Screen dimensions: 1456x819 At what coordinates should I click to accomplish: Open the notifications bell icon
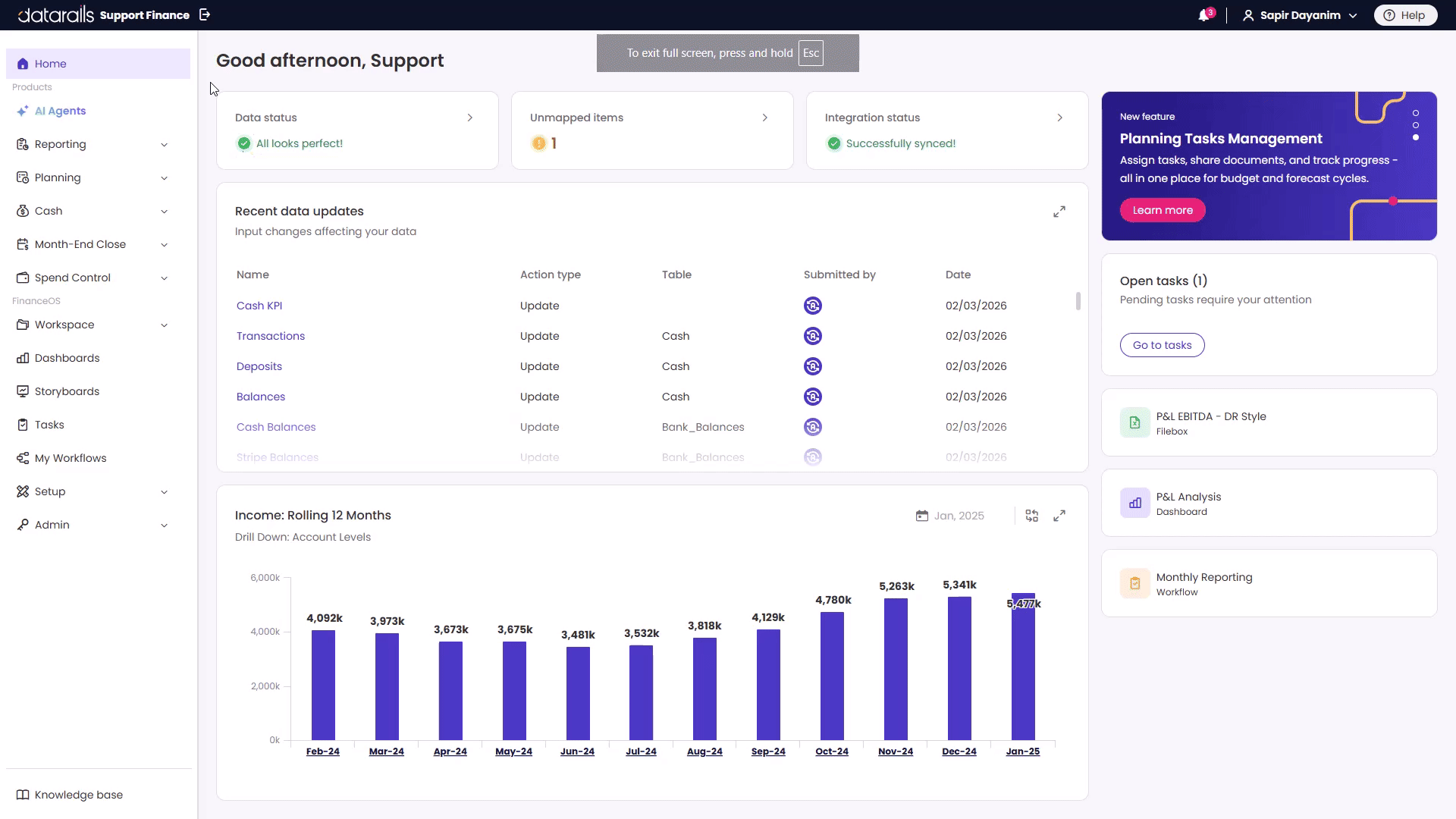(x=1203, y=15)
